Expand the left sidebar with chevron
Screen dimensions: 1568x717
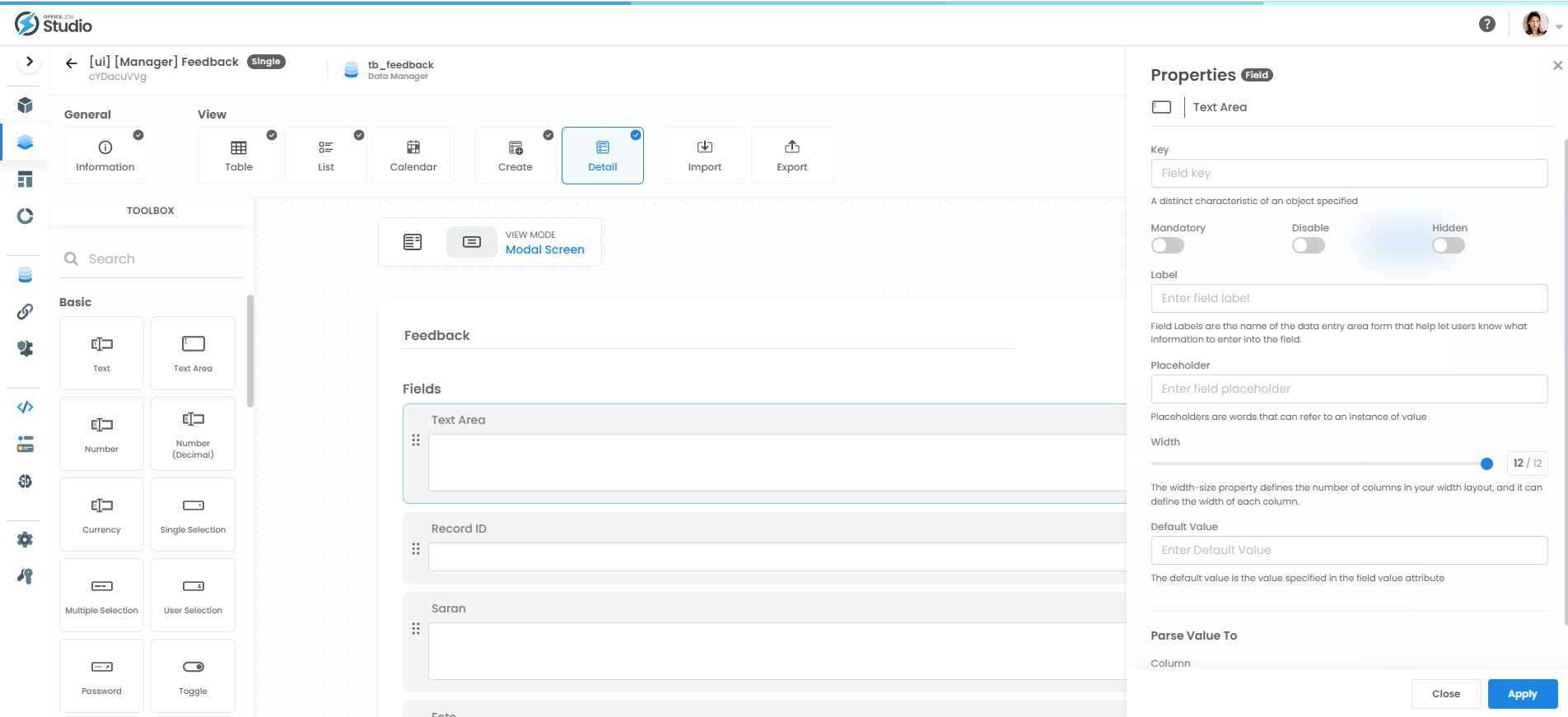point(29,62)
